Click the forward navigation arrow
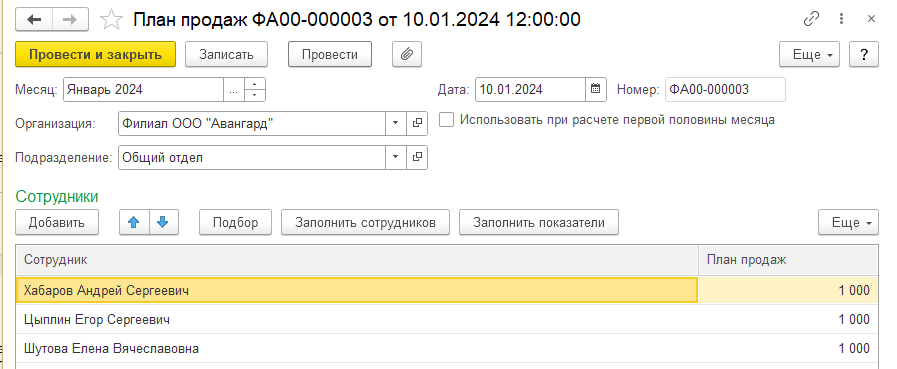 [70, 20]
